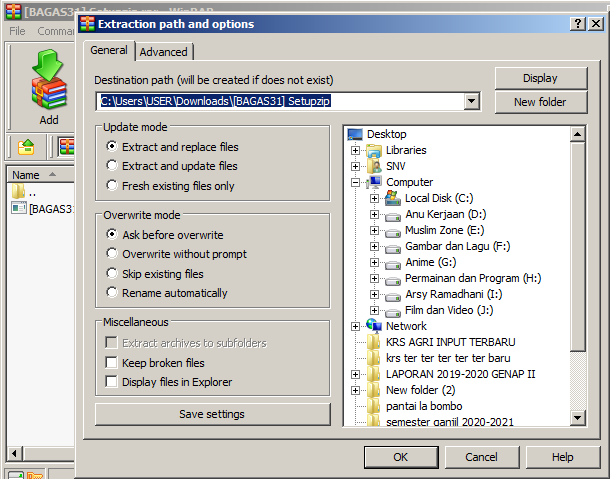Viewport: 610px width, 479px height.
Task: Click the up-one-level folder icon in WinRAR
Action: coord(26,147)
